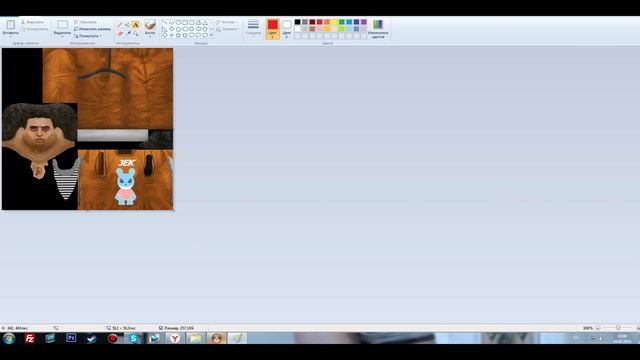Click the Windows Start button
The image size is (640, 360).
point(9,338)
